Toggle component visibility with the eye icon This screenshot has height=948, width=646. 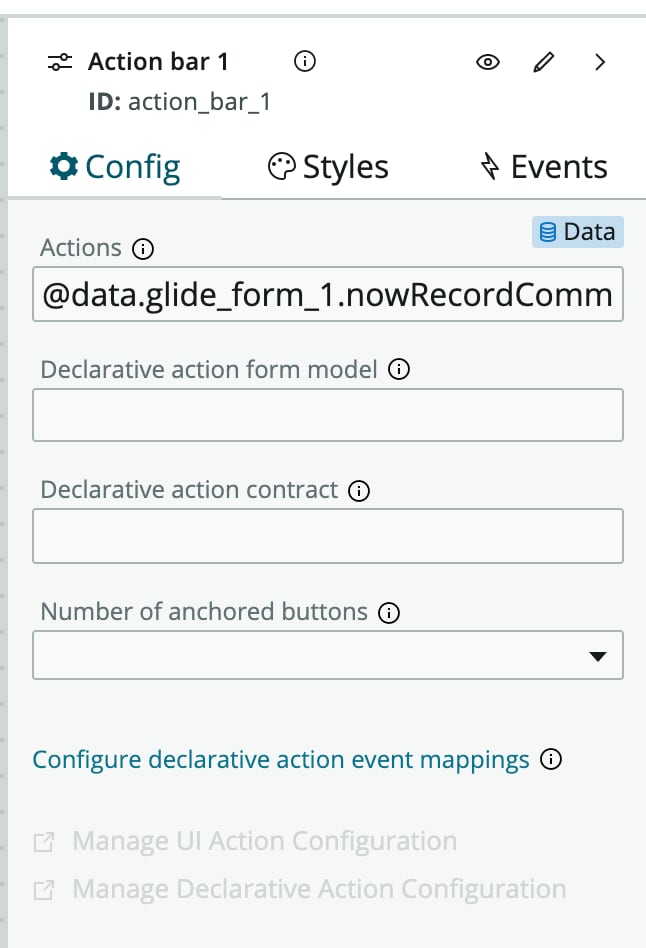coord(488,62)
